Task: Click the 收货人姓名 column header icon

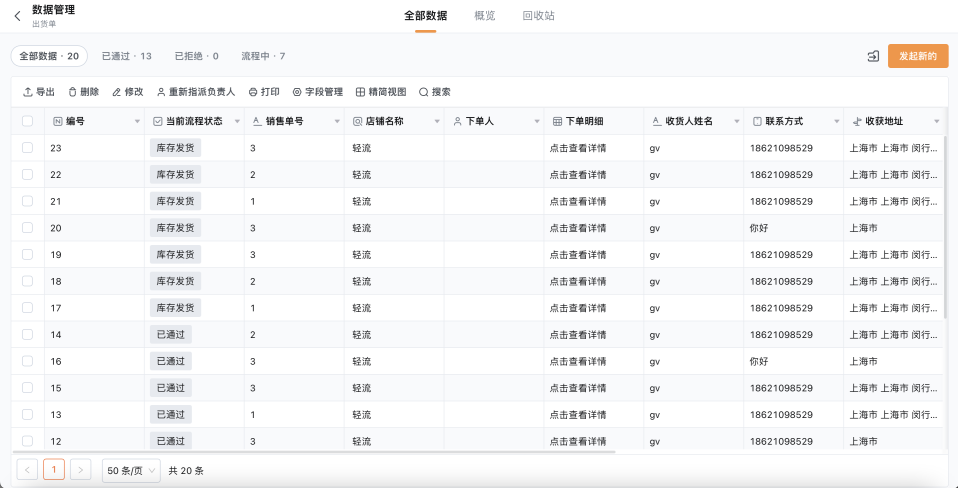Action: tap(657, 122)
